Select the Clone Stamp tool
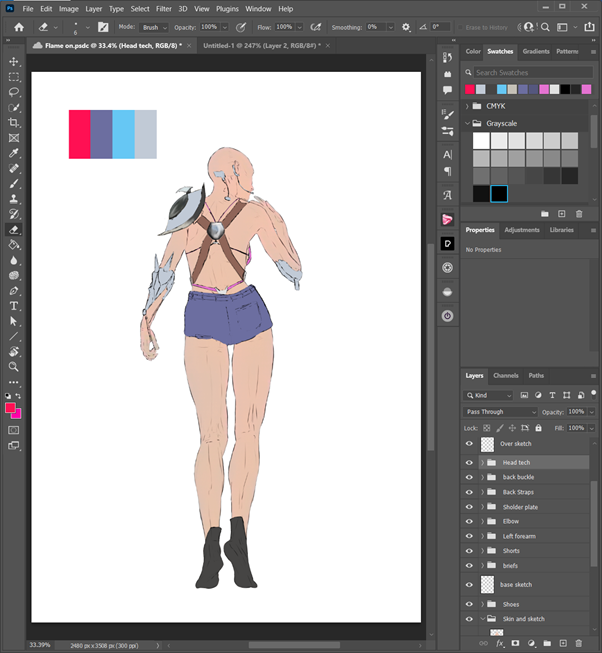602x653 pixels. coord(14,199)
